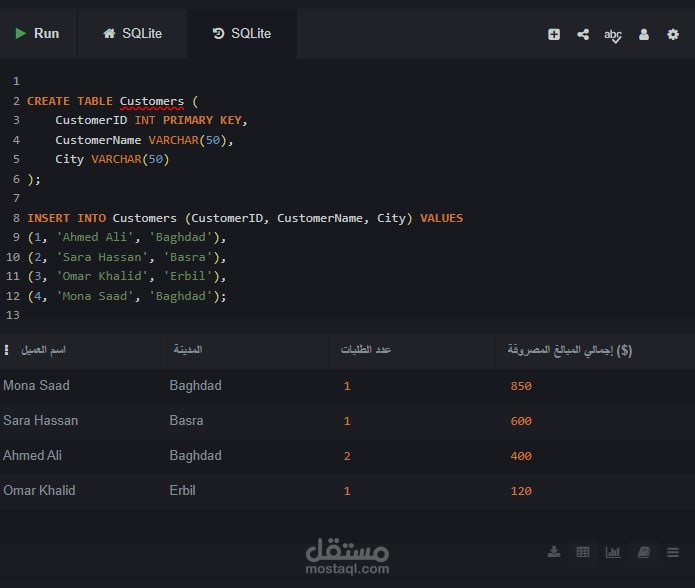Click line number 7 in the gutter
The height and width of the screenshot is (588, 695).
tap(16, 198)
